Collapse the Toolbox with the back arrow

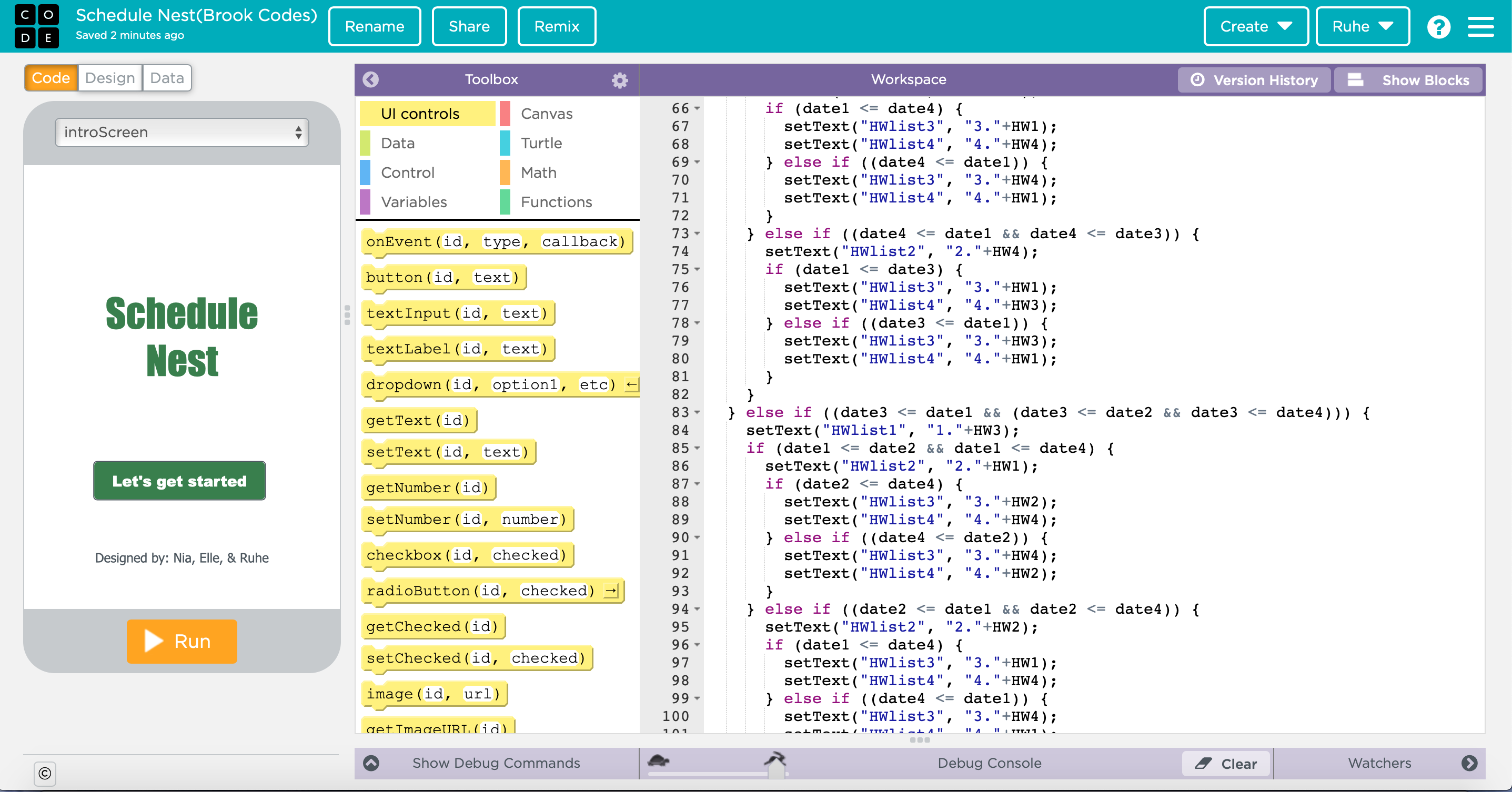click(370, 79)
